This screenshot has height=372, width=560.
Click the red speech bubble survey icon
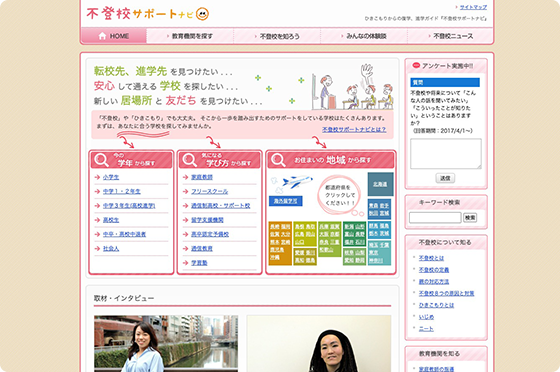pyautogui.click(x=416, y=65)
